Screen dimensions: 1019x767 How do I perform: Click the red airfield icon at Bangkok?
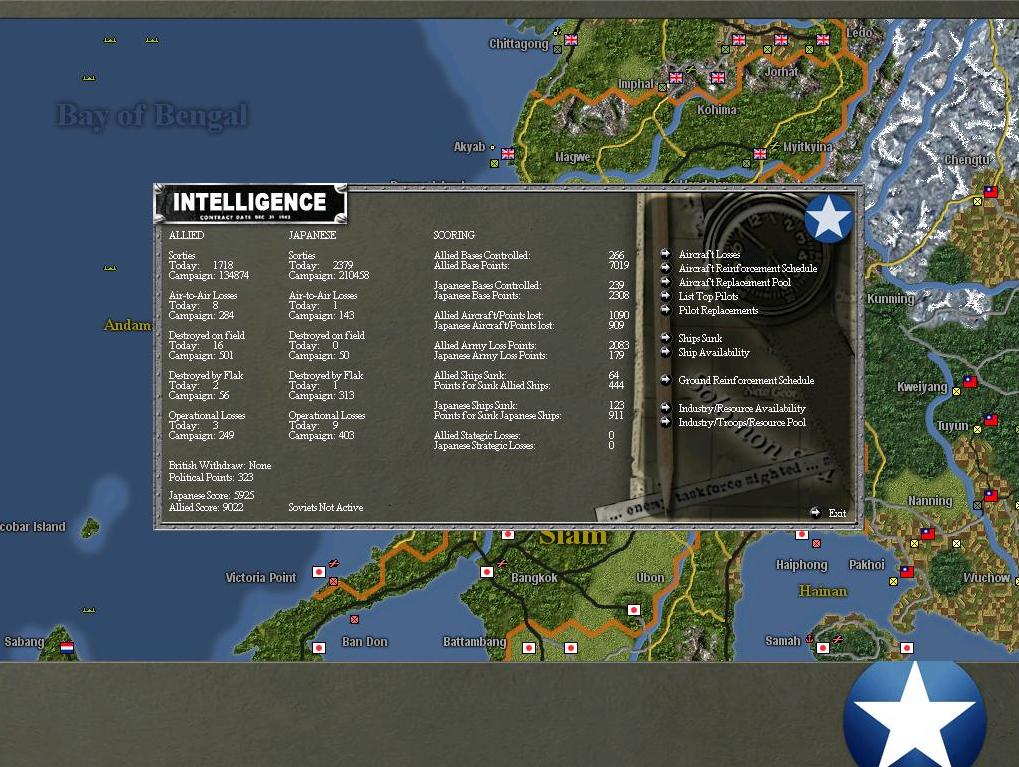502,563
